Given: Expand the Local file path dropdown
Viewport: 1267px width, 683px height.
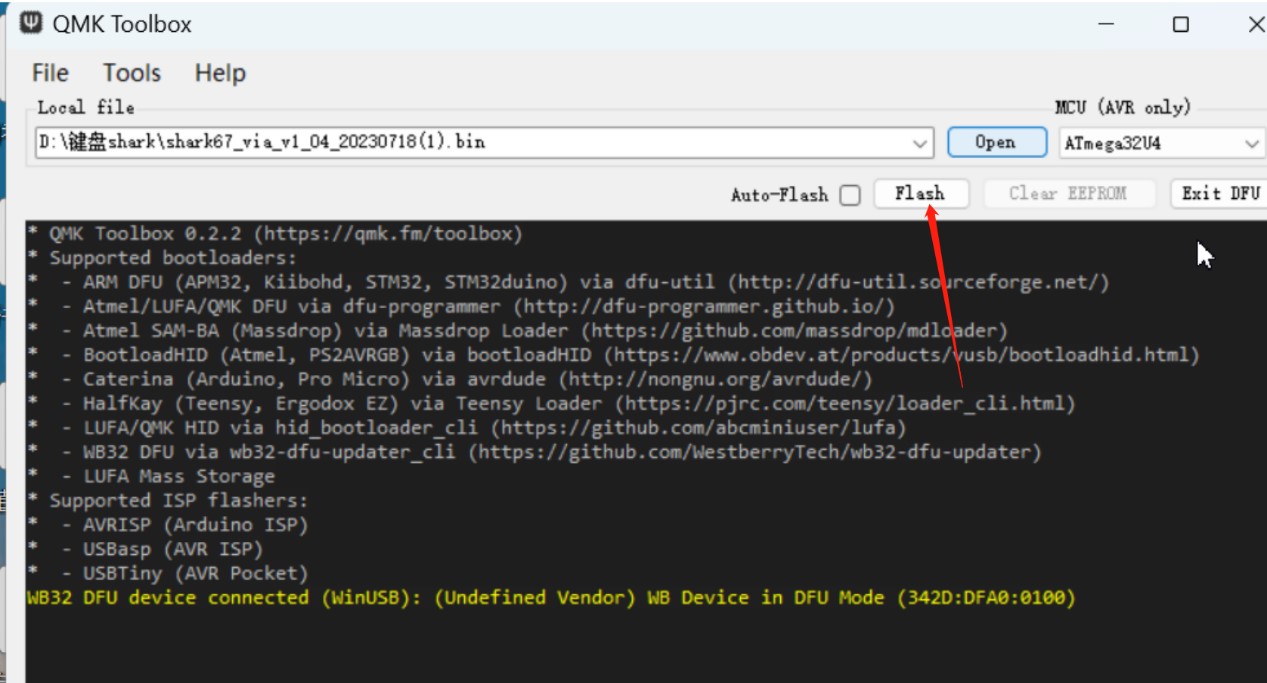Looking at the screenshot, I should [x=920, y=143].
